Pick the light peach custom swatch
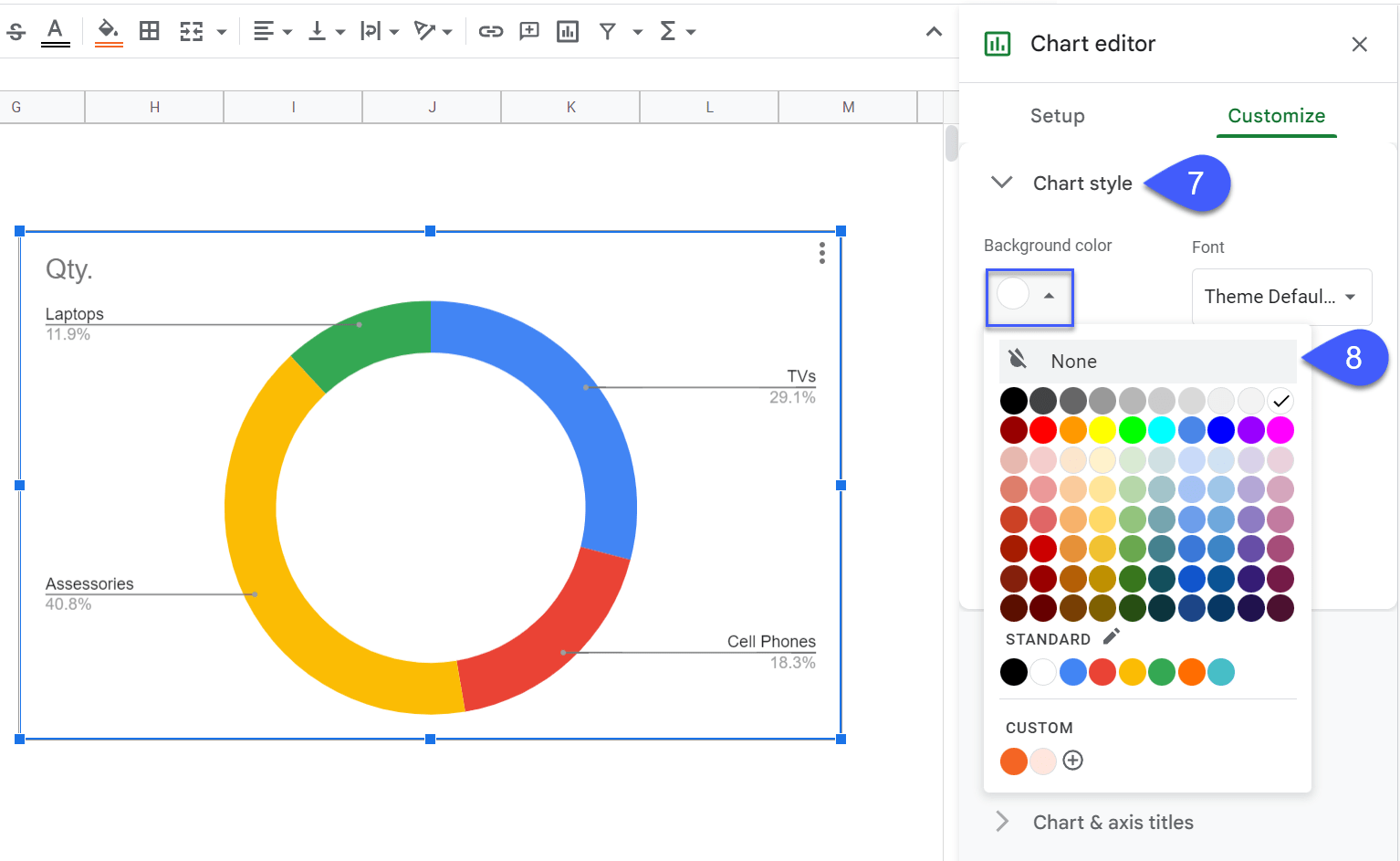The height and width of the screenshot is (861, 1400). [1043, 761]
